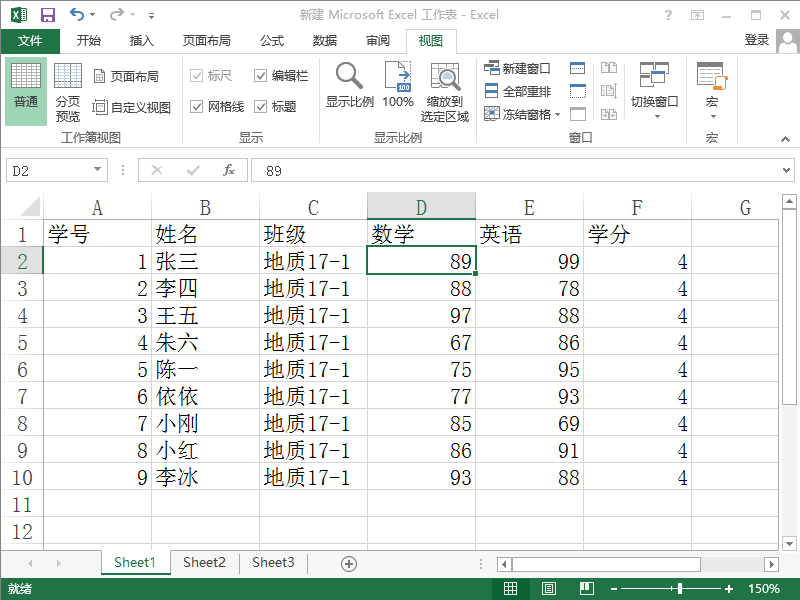Toggle the Gridlines (网格线) checkbox
800x600 pixels.
(196, 107)
